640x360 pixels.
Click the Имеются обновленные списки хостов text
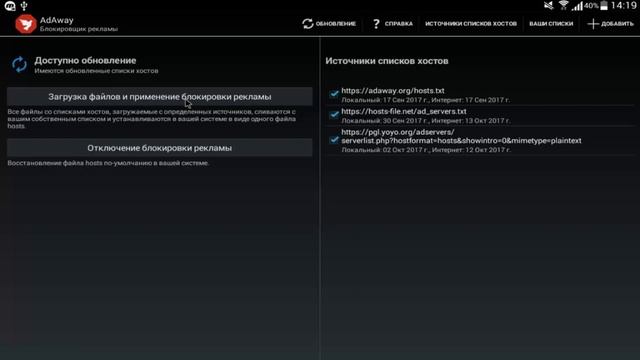(x=96, y=71)
